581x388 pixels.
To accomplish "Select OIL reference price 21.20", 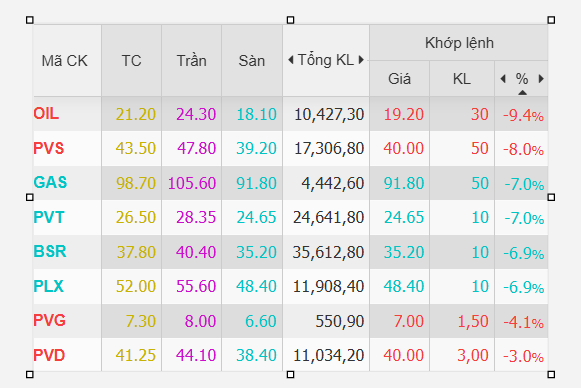I will point(136,114).
